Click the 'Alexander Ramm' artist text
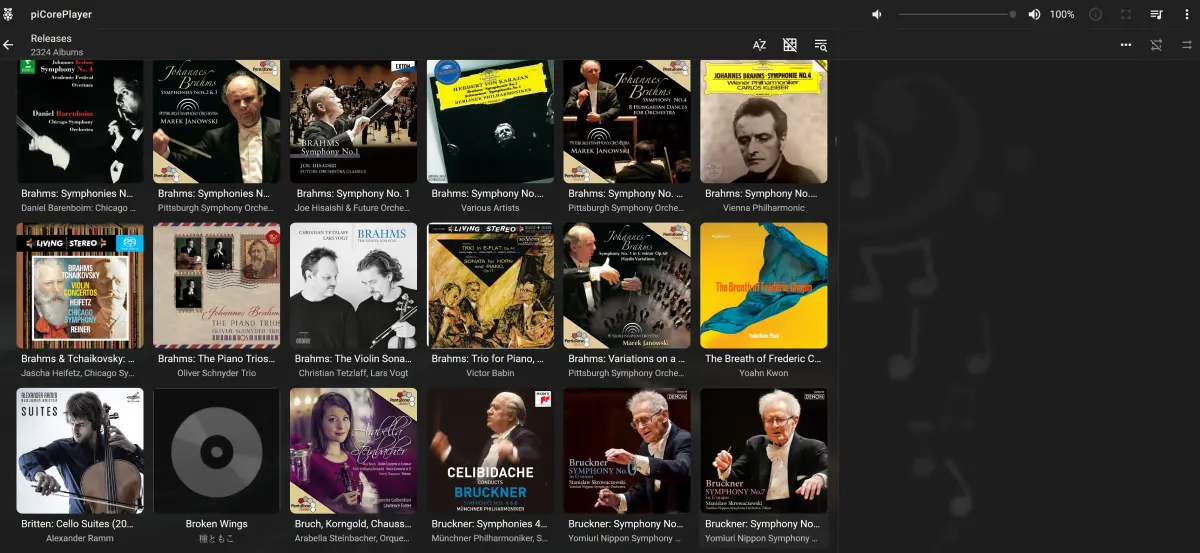Screen dimensions: 1200x553 tap(79, 538)
